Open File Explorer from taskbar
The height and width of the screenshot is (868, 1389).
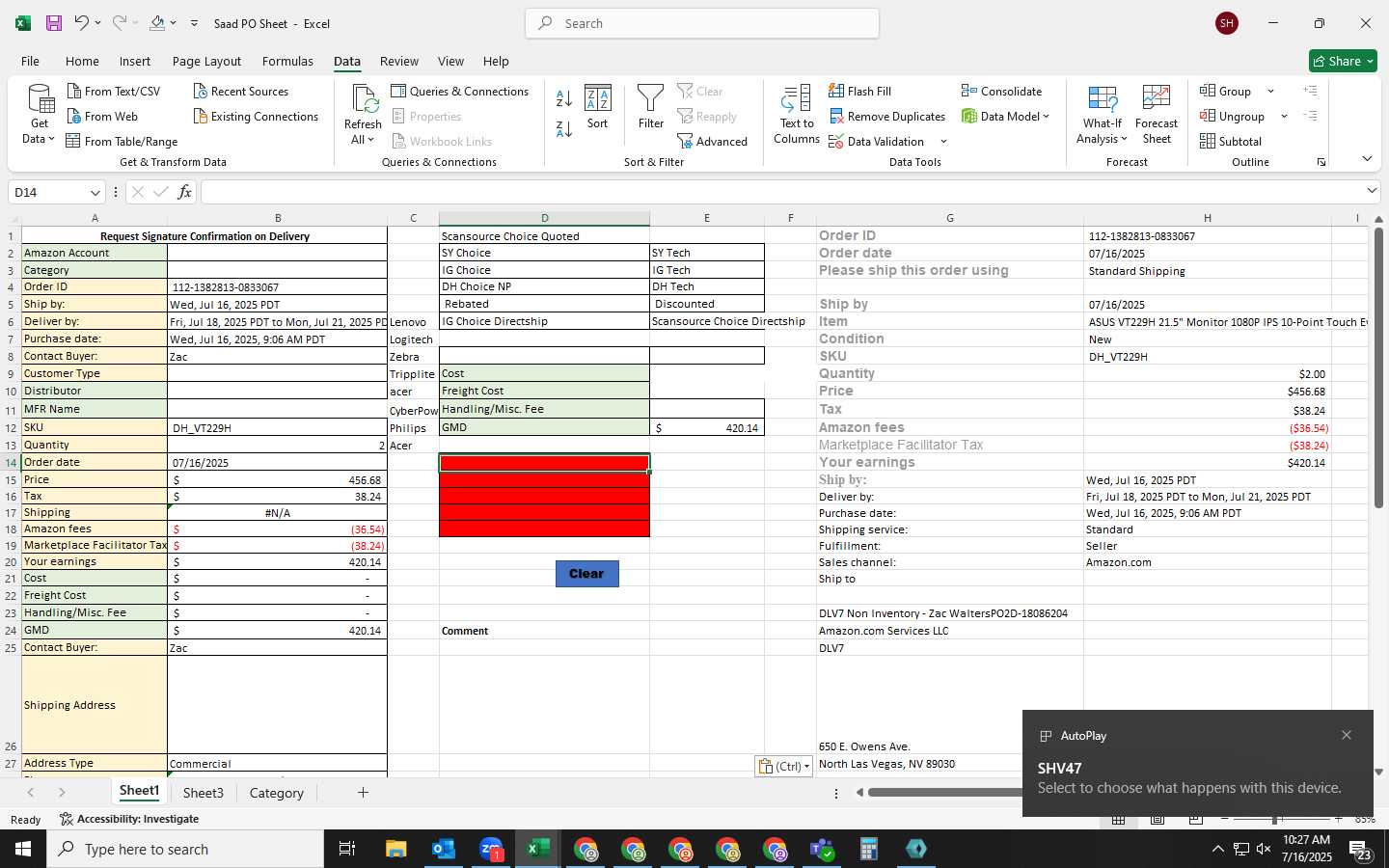[396, 849]
